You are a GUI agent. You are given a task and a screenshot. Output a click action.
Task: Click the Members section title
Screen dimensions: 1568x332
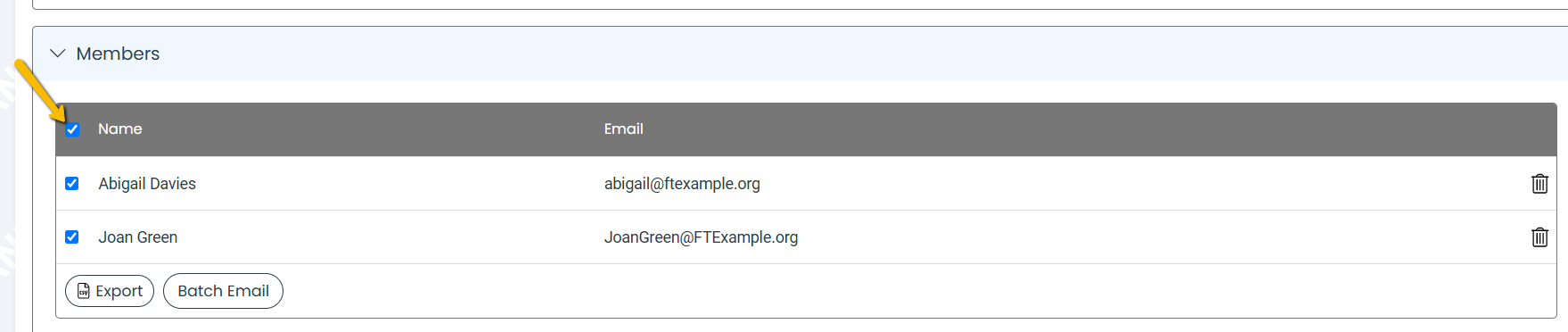click(x=118, y=54)
